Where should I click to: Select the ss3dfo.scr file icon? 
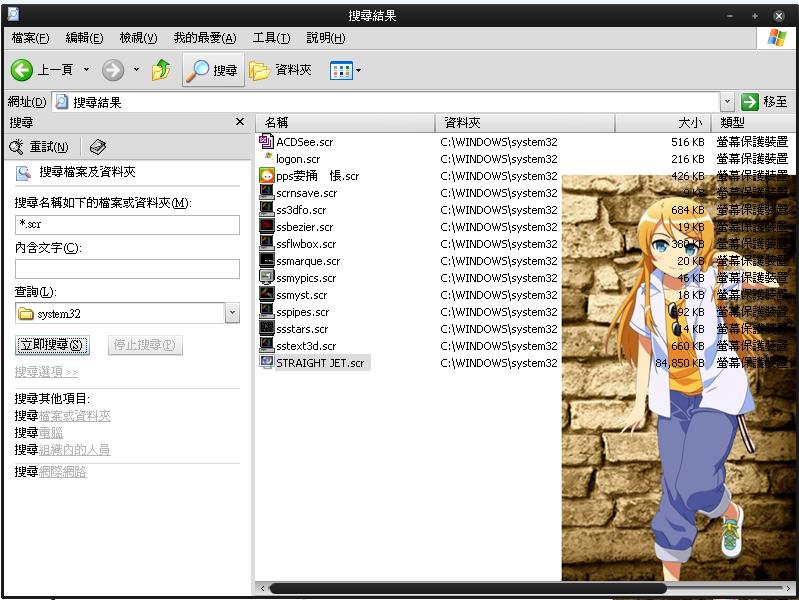(x=267, y=209)
